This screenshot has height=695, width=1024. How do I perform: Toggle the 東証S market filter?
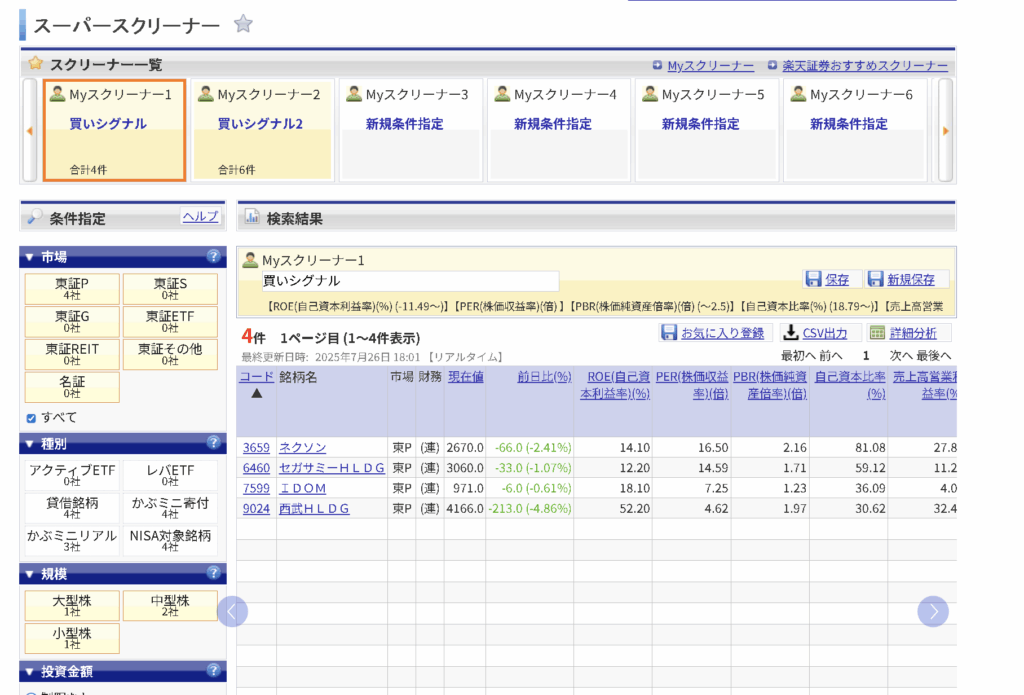(170, 289)
